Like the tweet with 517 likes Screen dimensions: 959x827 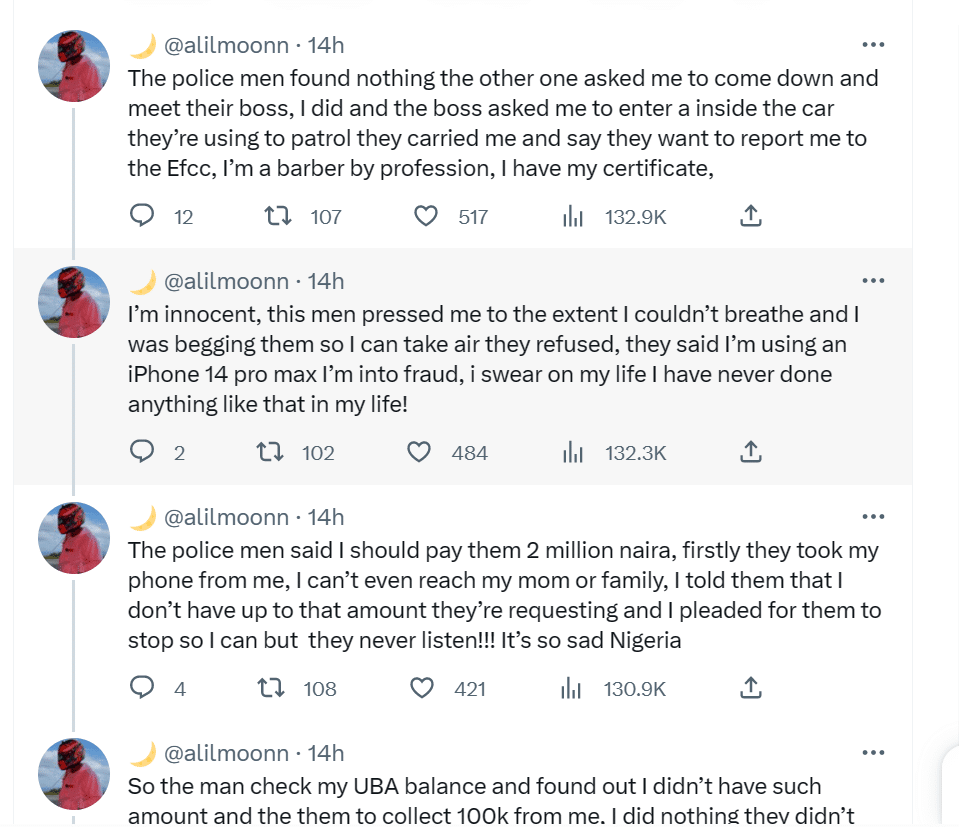[x=426, y=216]
